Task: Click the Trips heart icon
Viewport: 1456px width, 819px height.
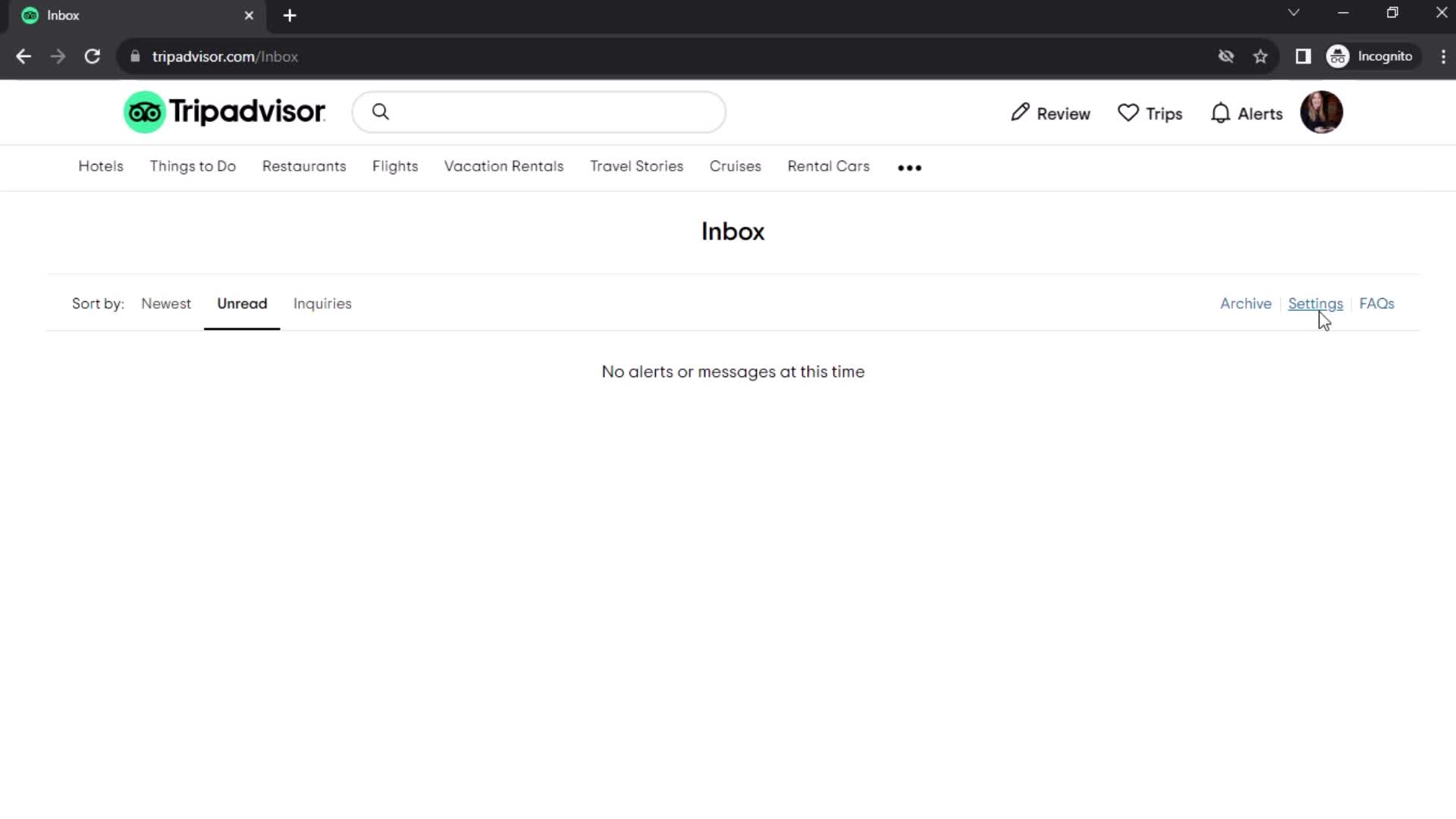Action: [1128, 113]
